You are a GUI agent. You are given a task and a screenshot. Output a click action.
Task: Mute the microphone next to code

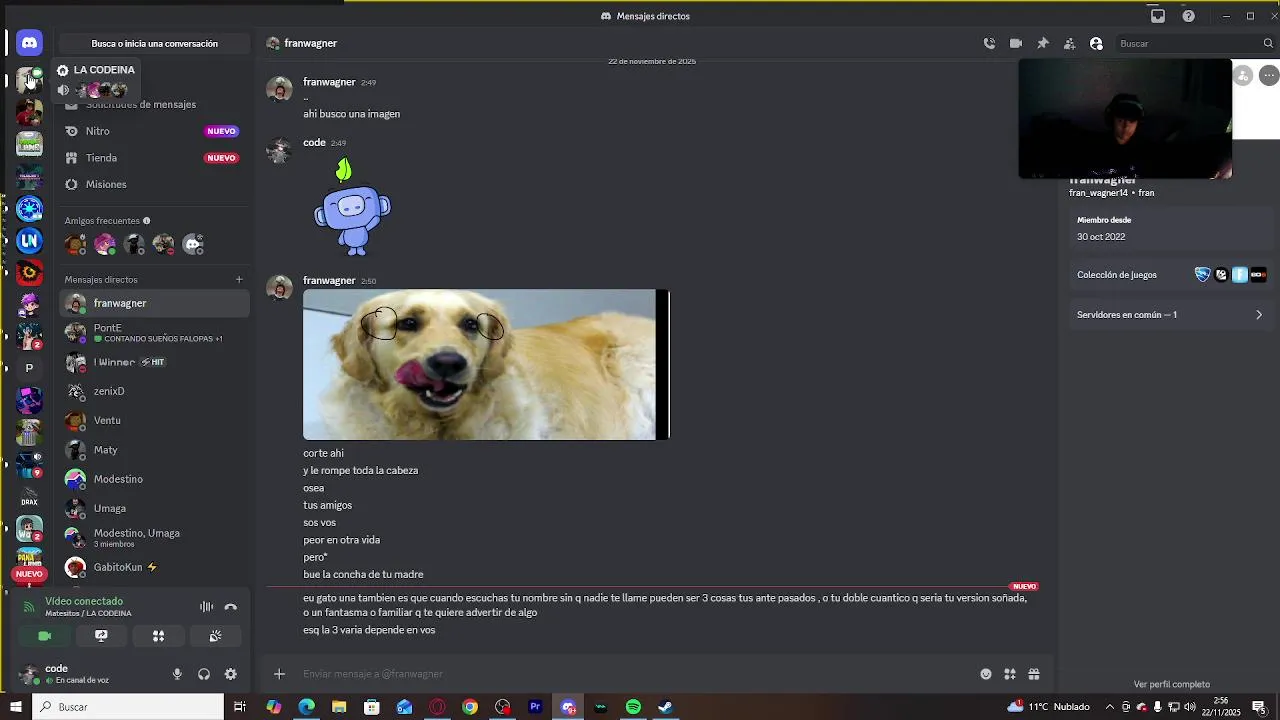pyautogui.click(x=177, y=674)
